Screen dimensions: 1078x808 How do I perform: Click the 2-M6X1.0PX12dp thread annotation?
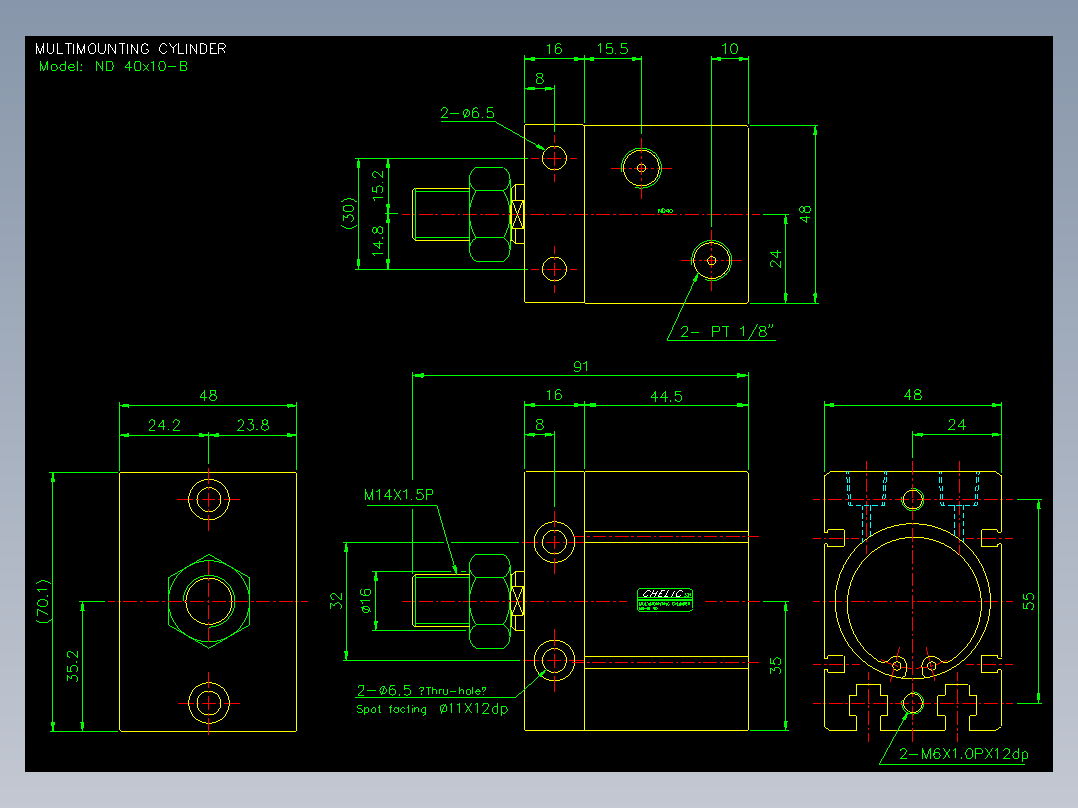[964, 754]
